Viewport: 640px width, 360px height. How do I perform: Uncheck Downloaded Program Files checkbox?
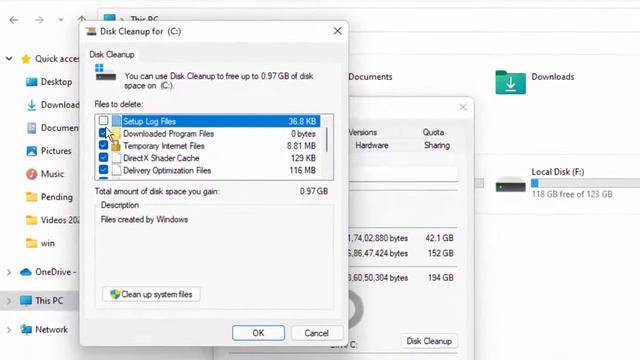click(103, 133)
